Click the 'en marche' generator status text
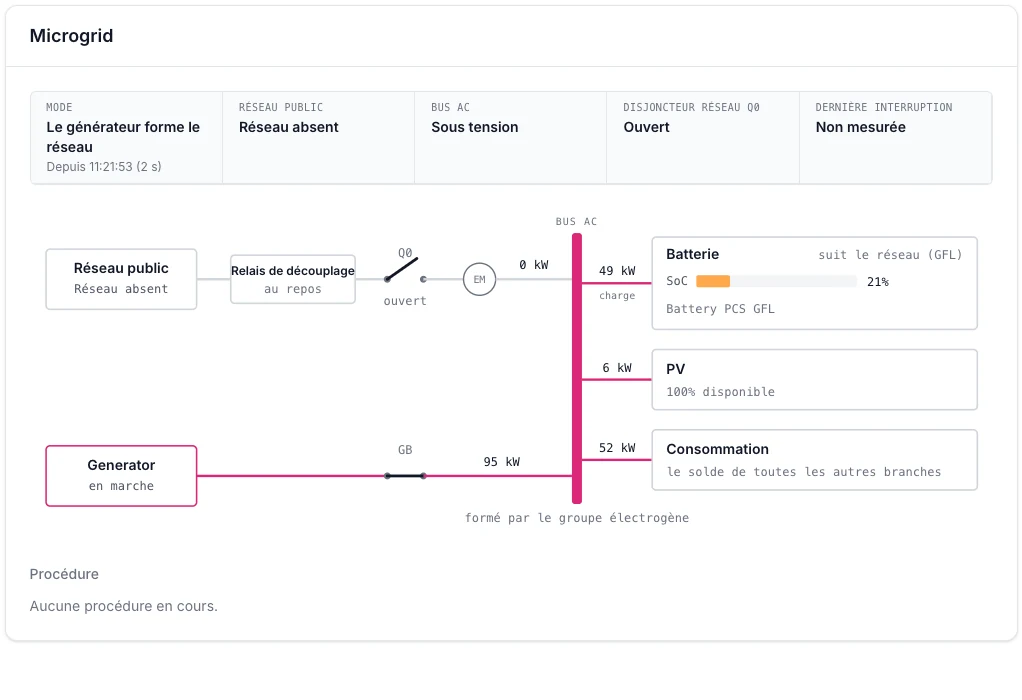 click(121, 486)
